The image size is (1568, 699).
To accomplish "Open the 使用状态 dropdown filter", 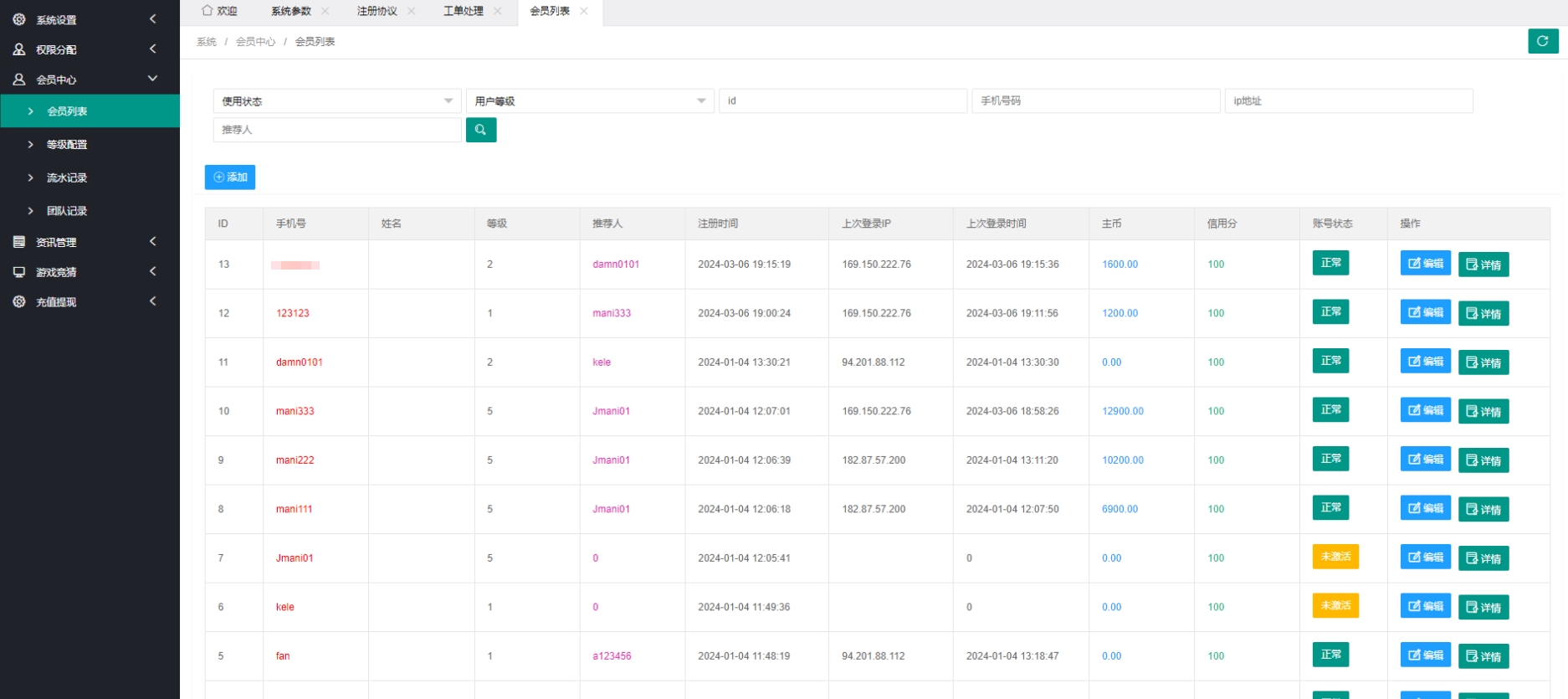I will (x=336, y=101).
